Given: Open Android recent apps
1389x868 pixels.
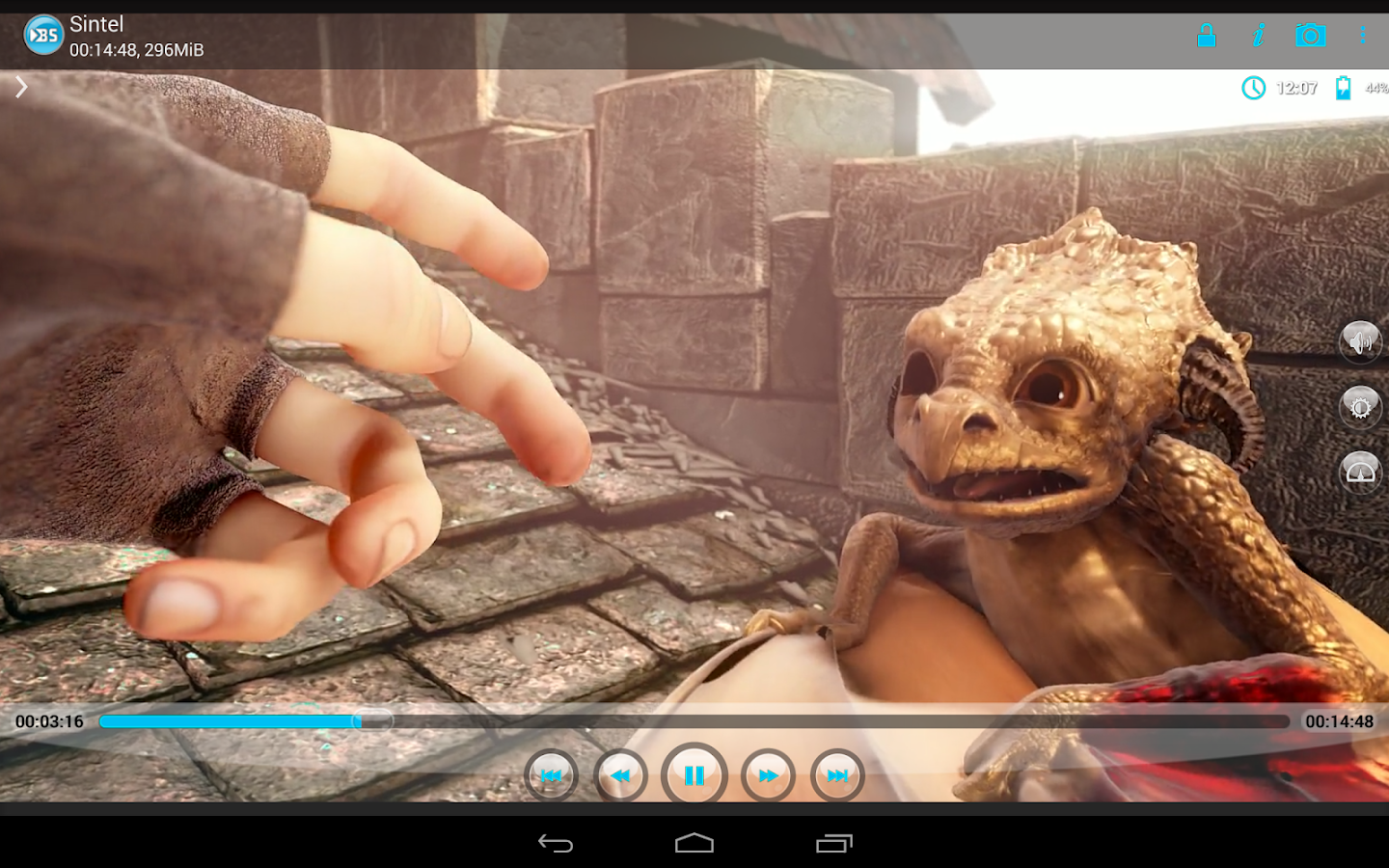Looking at the screenshot, I should click(832, 845).
